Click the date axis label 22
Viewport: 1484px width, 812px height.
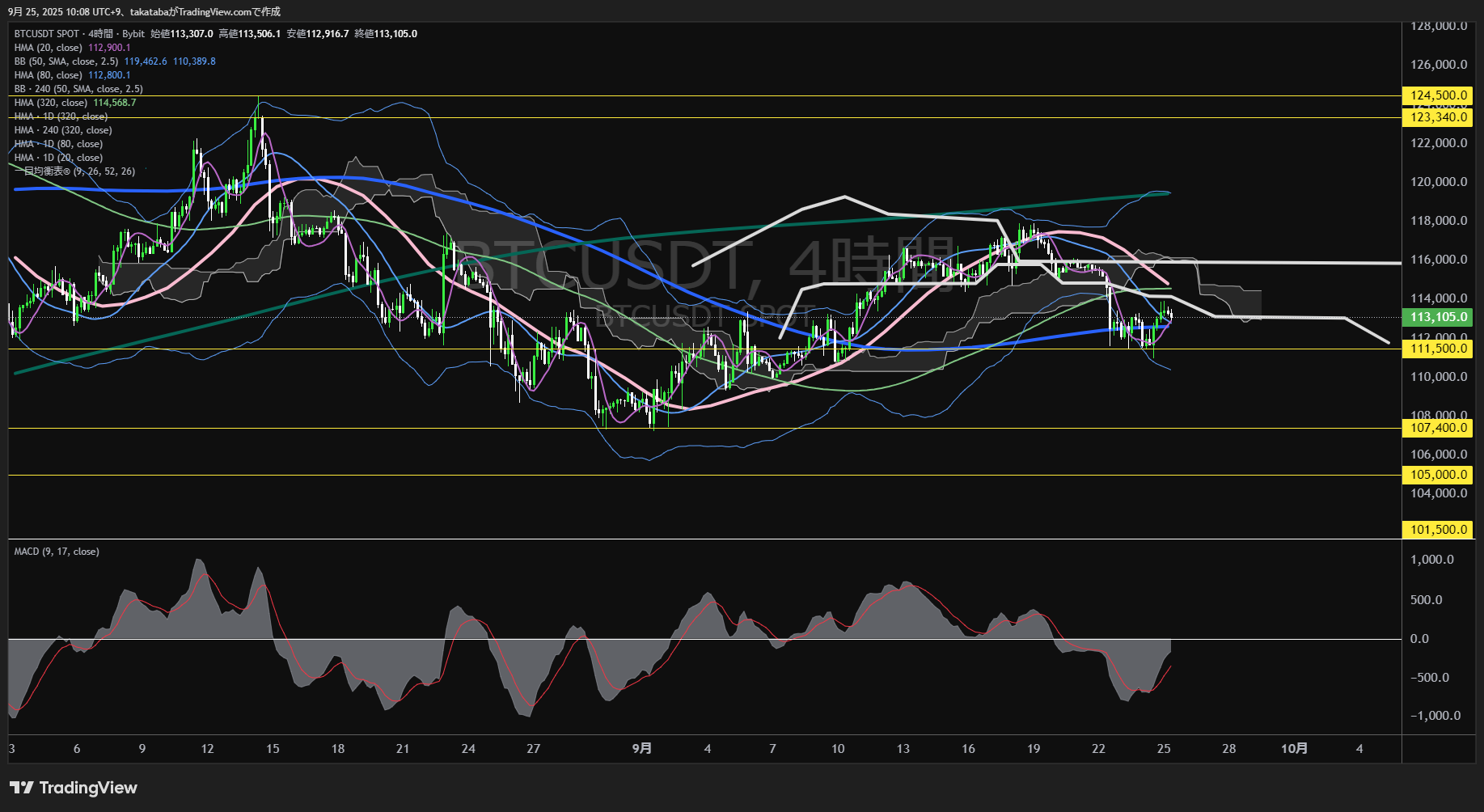1098,749
